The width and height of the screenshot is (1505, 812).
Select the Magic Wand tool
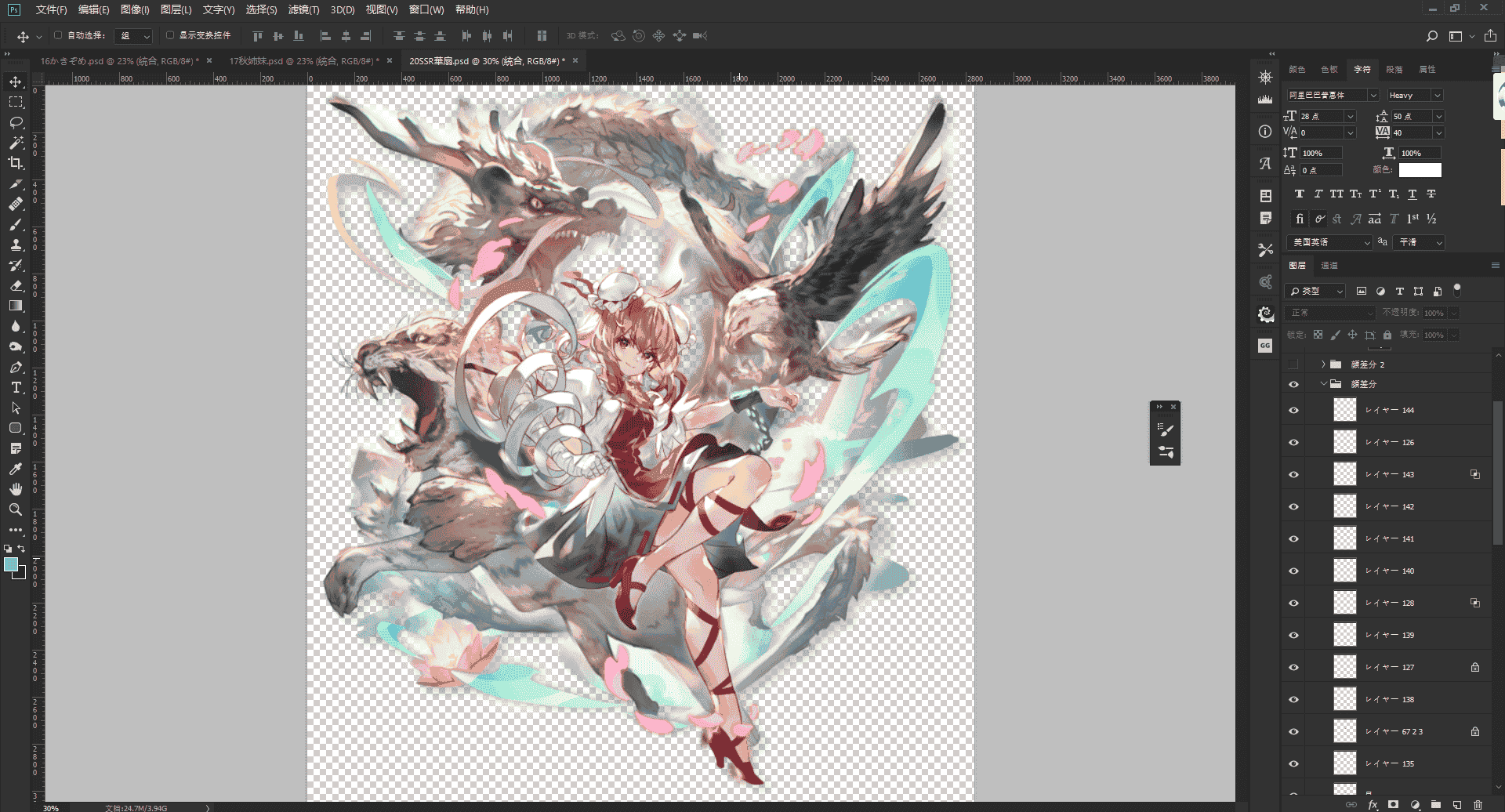pos(16,143)
